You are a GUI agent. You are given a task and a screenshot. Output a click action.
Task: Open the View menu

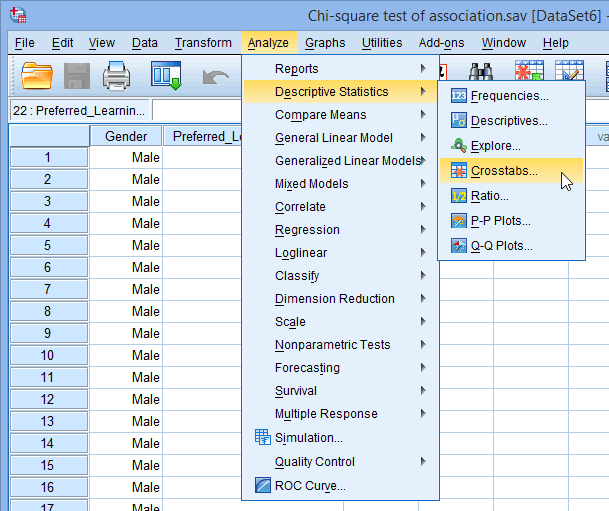tap(101, 43)
